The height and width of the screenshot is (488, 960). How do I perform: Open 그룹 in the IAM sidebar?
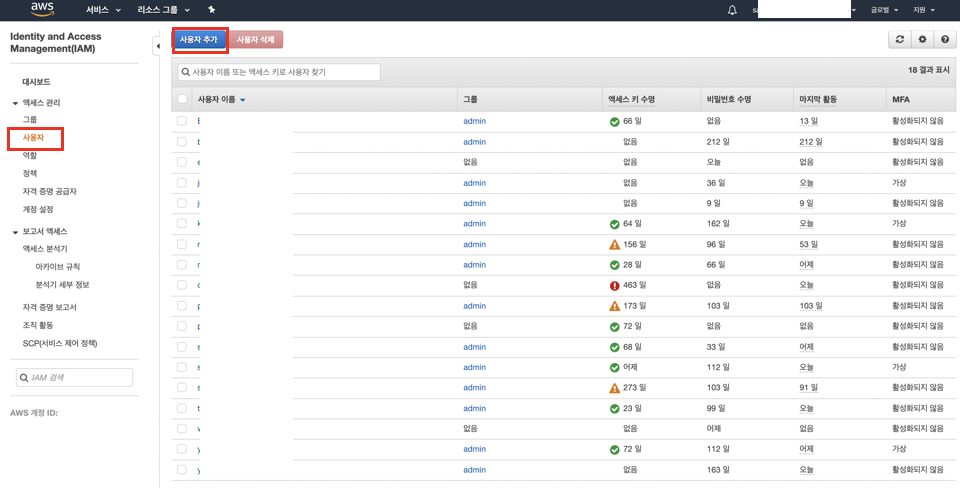click(29, 119)
